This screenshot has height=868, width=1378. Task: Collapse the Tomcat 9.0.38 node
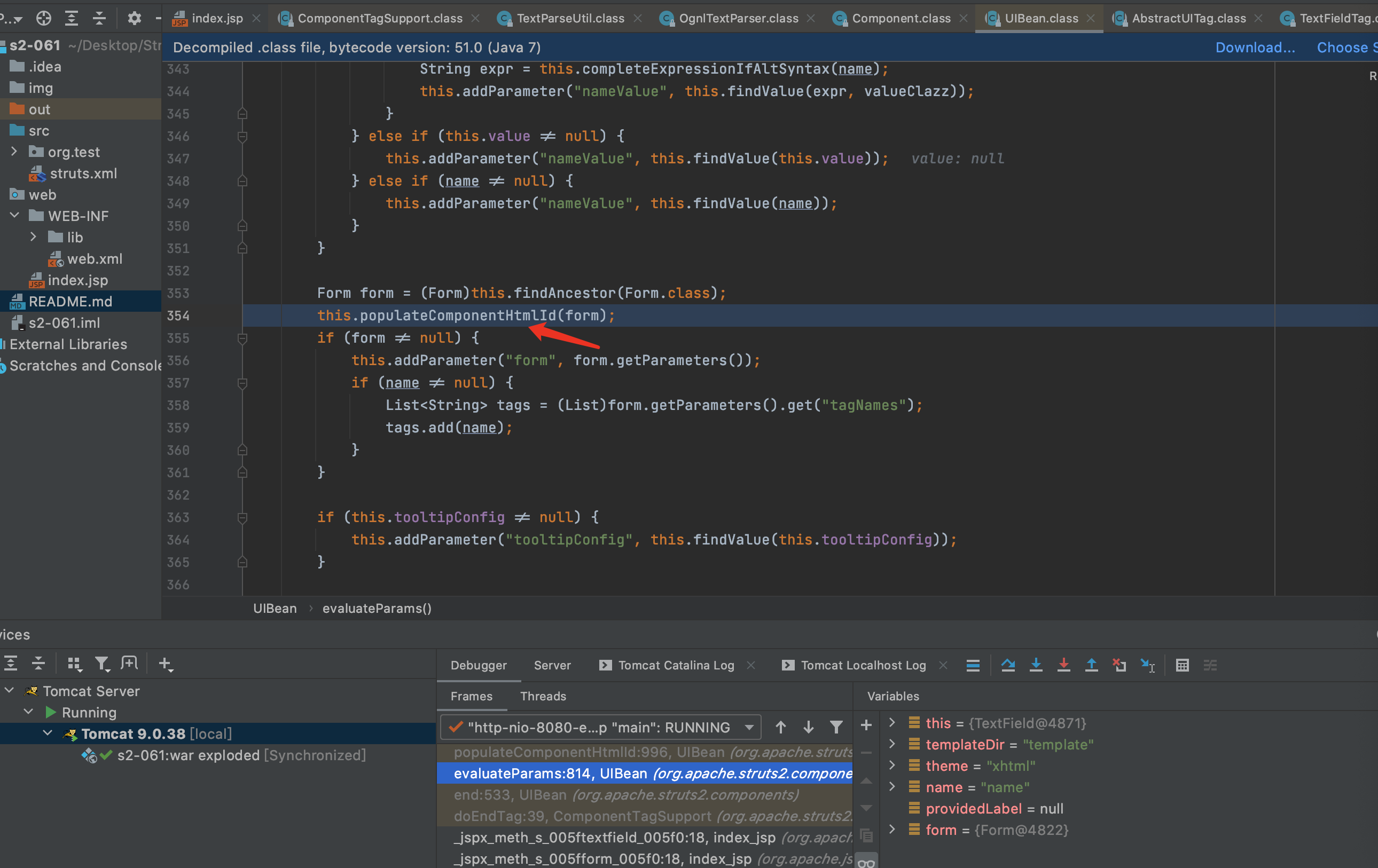pyautogui.click(x=48, y=733)
